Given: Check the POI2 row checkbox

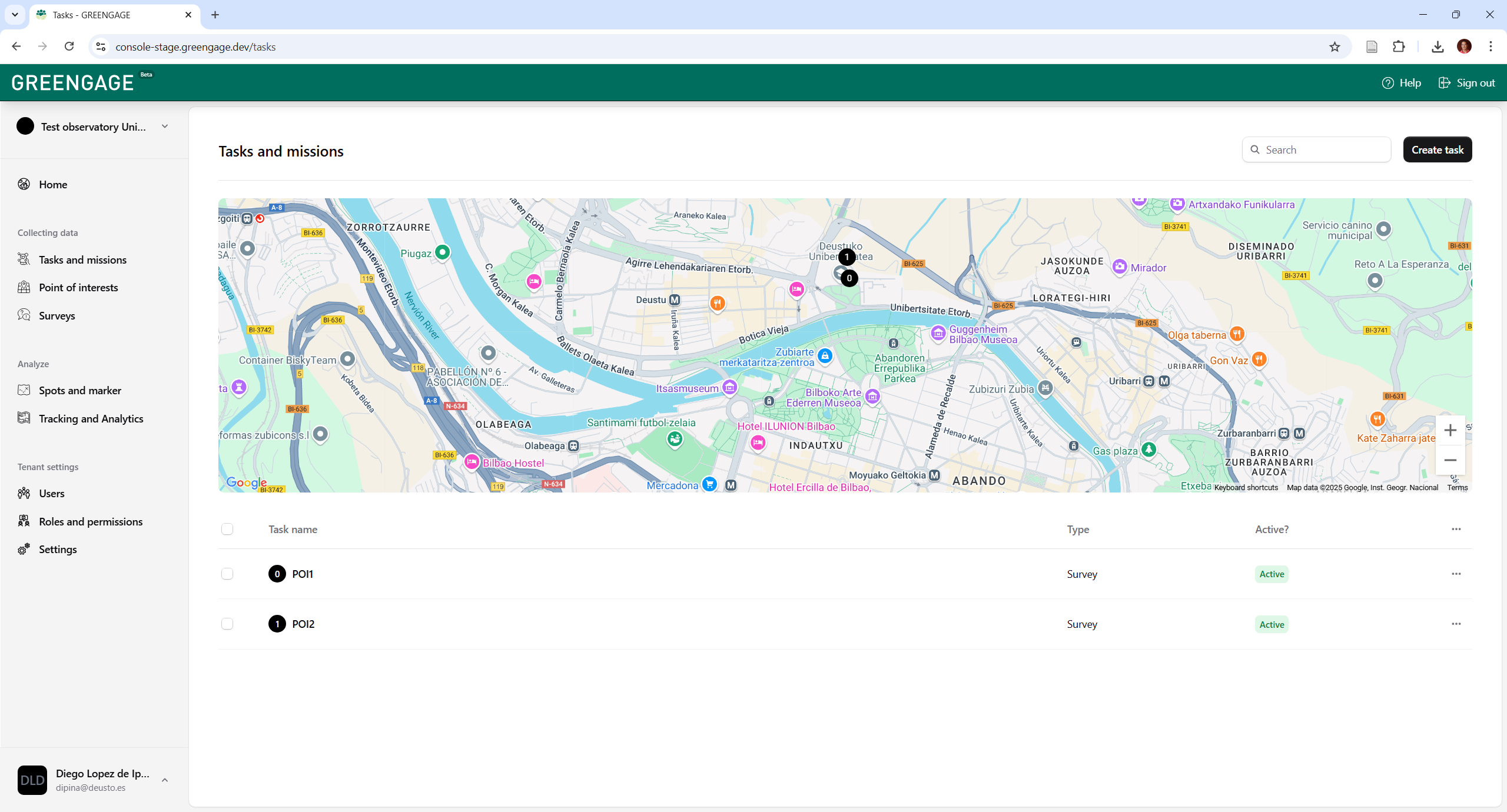Looking at the screenshot, I should (227, 624).
